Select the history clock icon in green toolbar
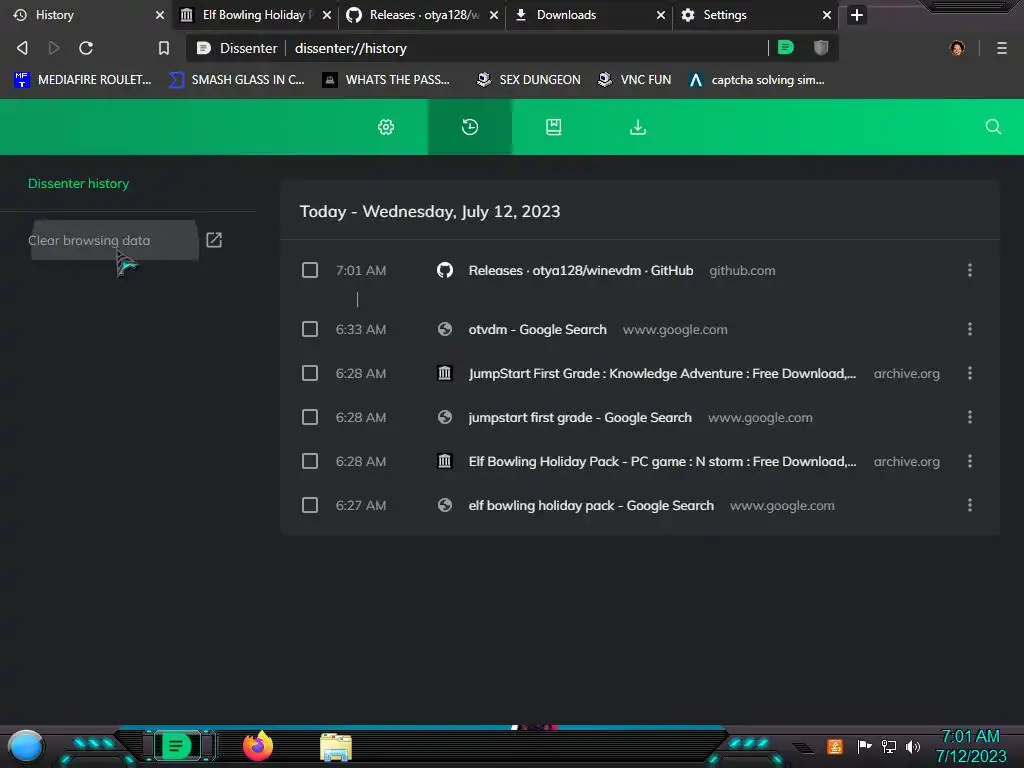1024x768 pixels. [470, 127]
